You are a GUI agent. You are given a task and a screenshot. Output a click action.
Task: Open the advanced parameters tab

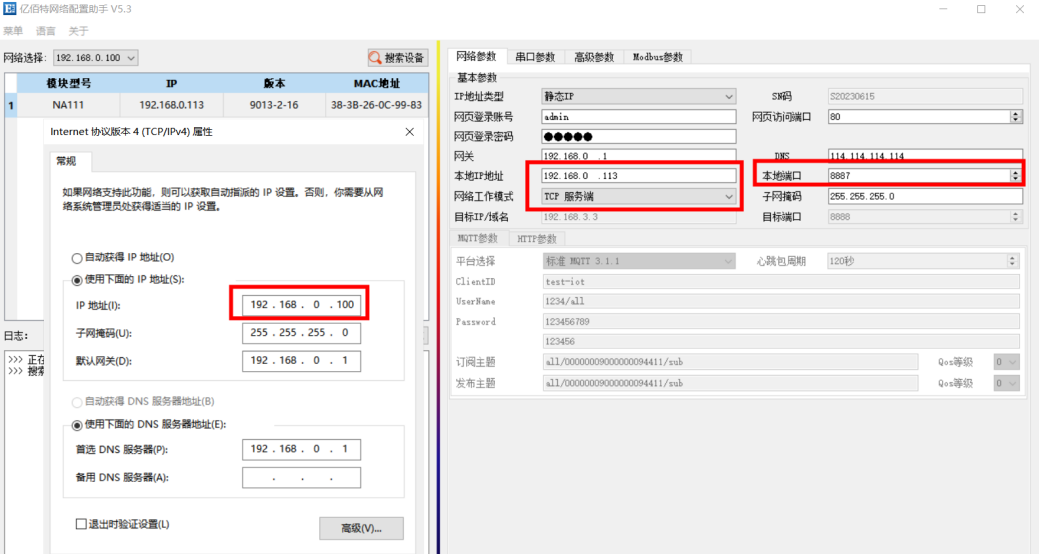pos(594,57)
